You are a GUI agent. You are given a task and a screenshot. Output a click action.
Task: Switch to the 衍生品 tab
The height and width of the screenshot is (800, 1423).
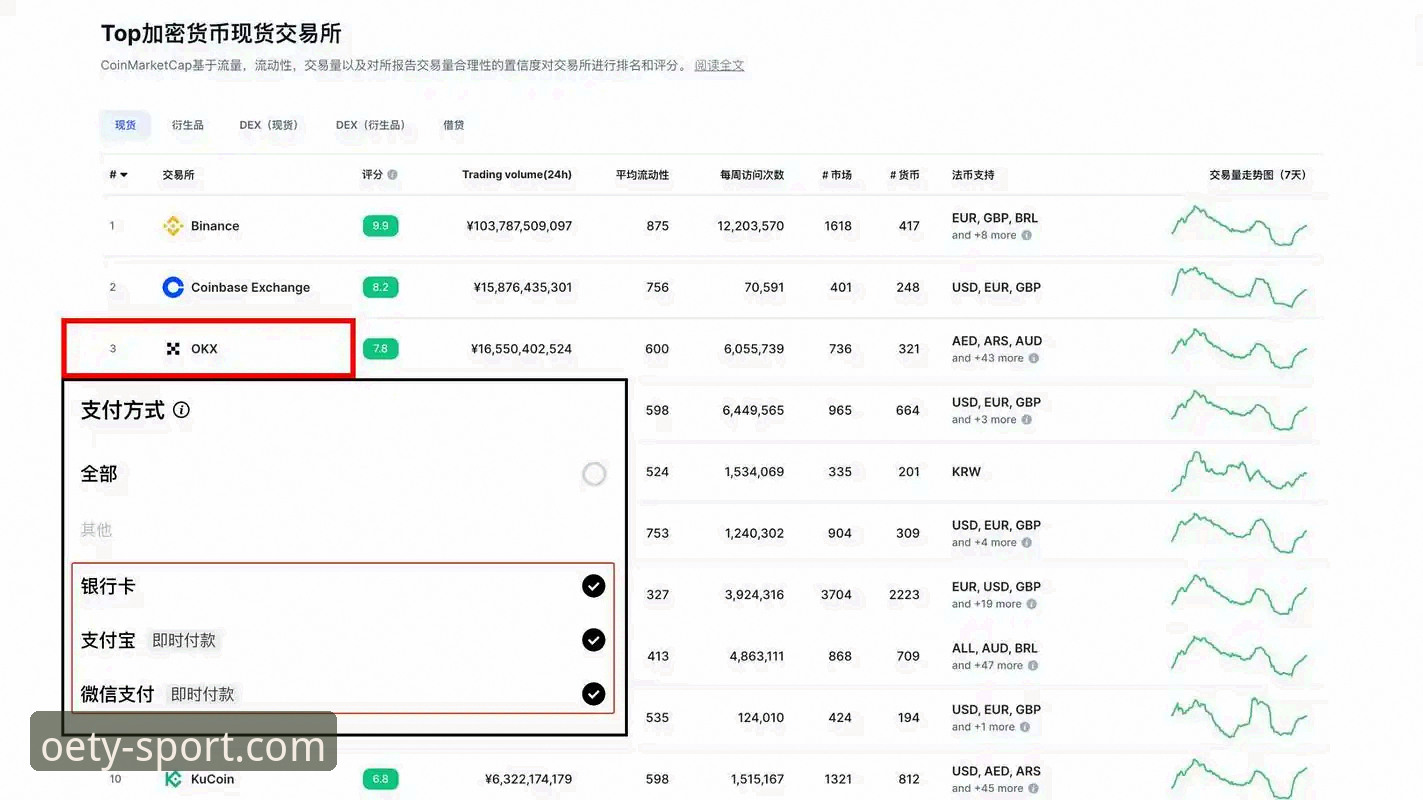[x=187, y=125]
